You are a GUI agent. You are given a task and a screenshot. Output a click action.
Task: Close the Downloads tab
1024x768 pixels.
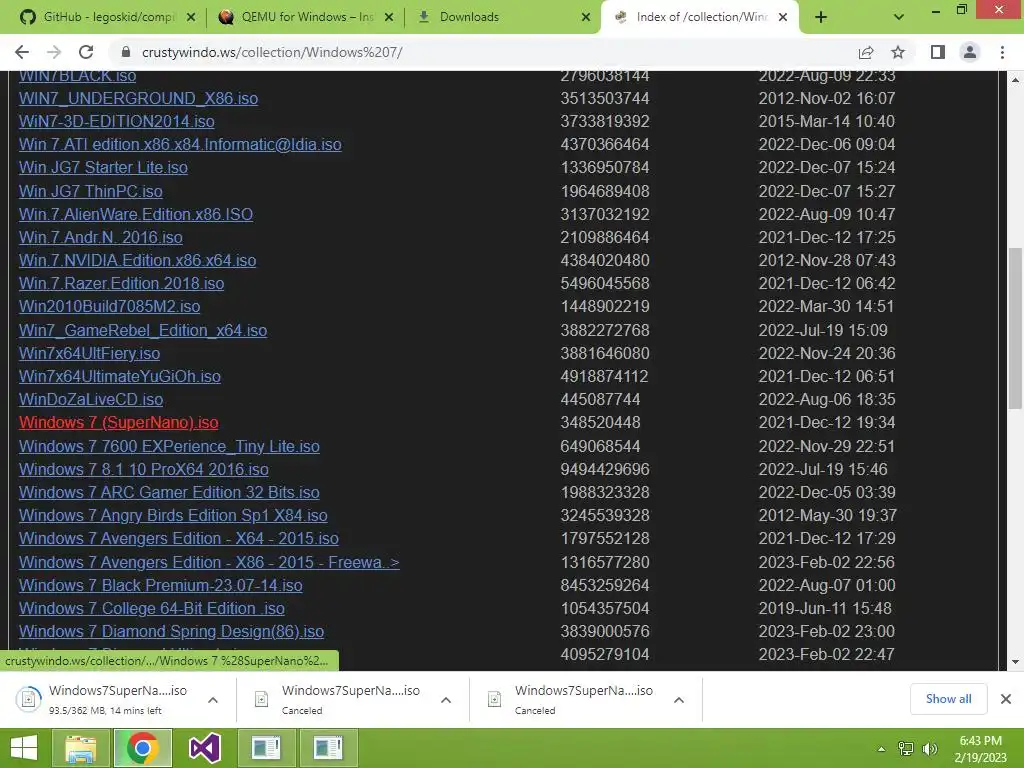pyautogui.click(x=586, y=17)
